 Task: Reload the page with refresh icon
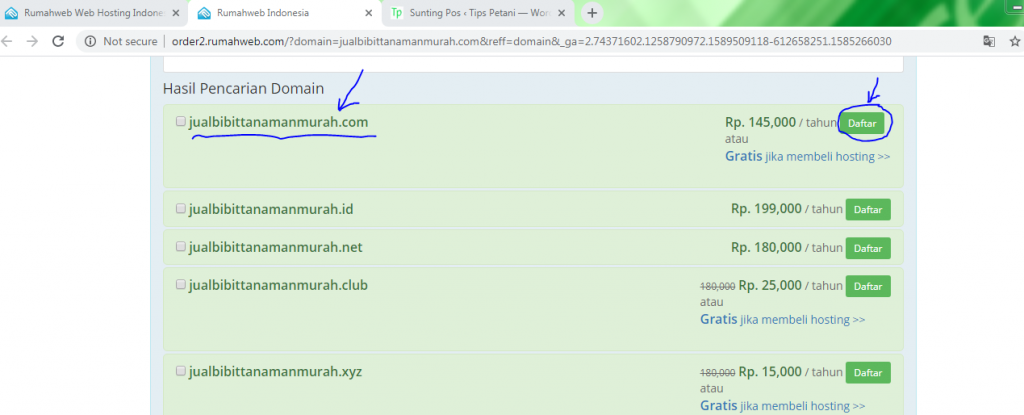[x=58, y=41]
